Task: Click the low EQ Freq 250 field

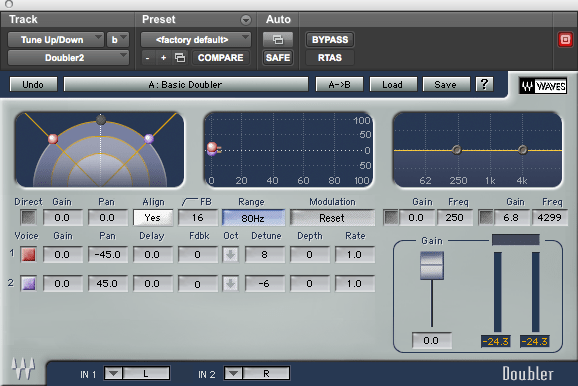Action: point(455,218)
